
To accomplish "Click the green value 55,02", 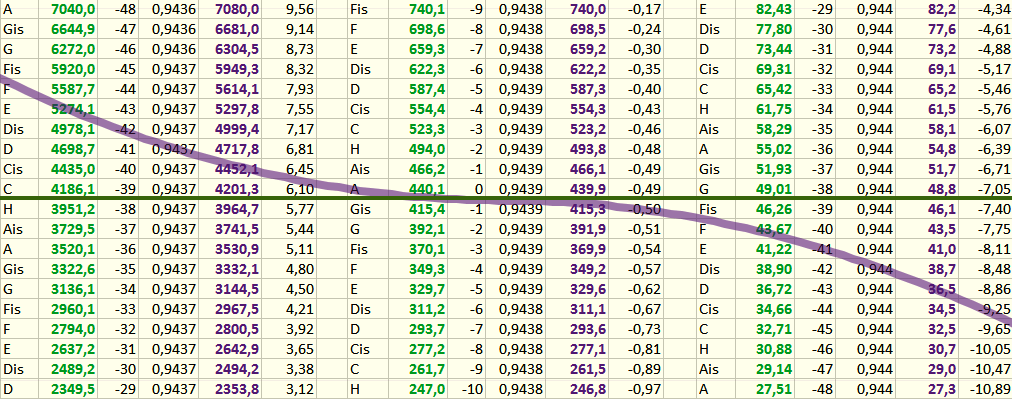I will point(774,150).
